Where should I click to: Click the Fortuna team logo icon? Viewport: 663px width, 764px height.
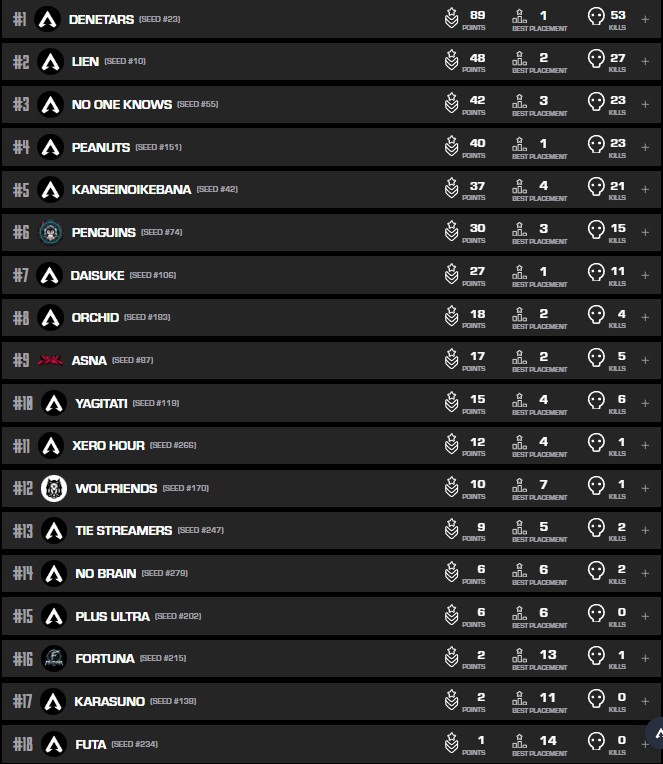click(x=53, y=658)
